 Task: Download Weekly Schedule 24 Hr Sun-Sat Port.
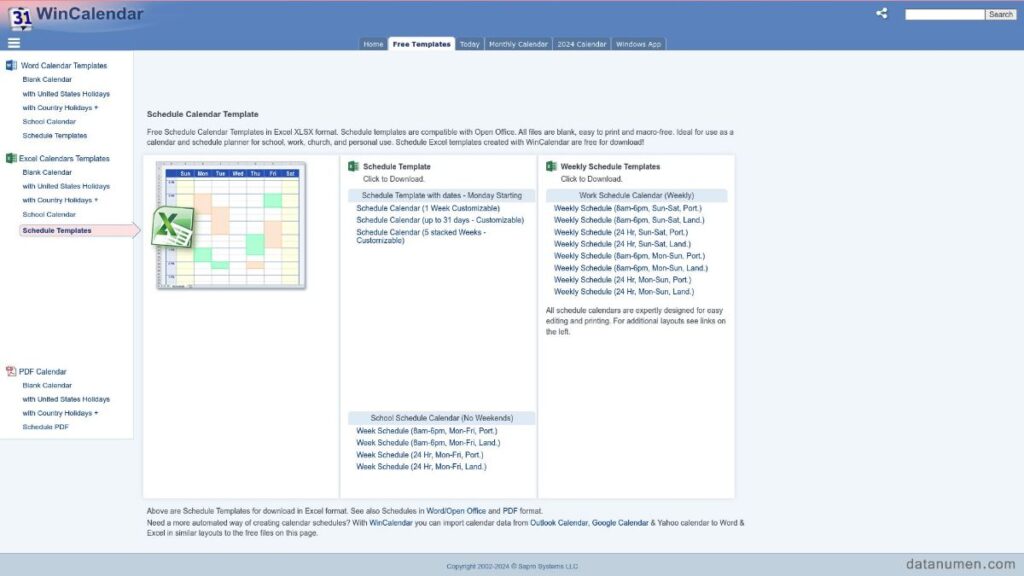pos(620,232)
